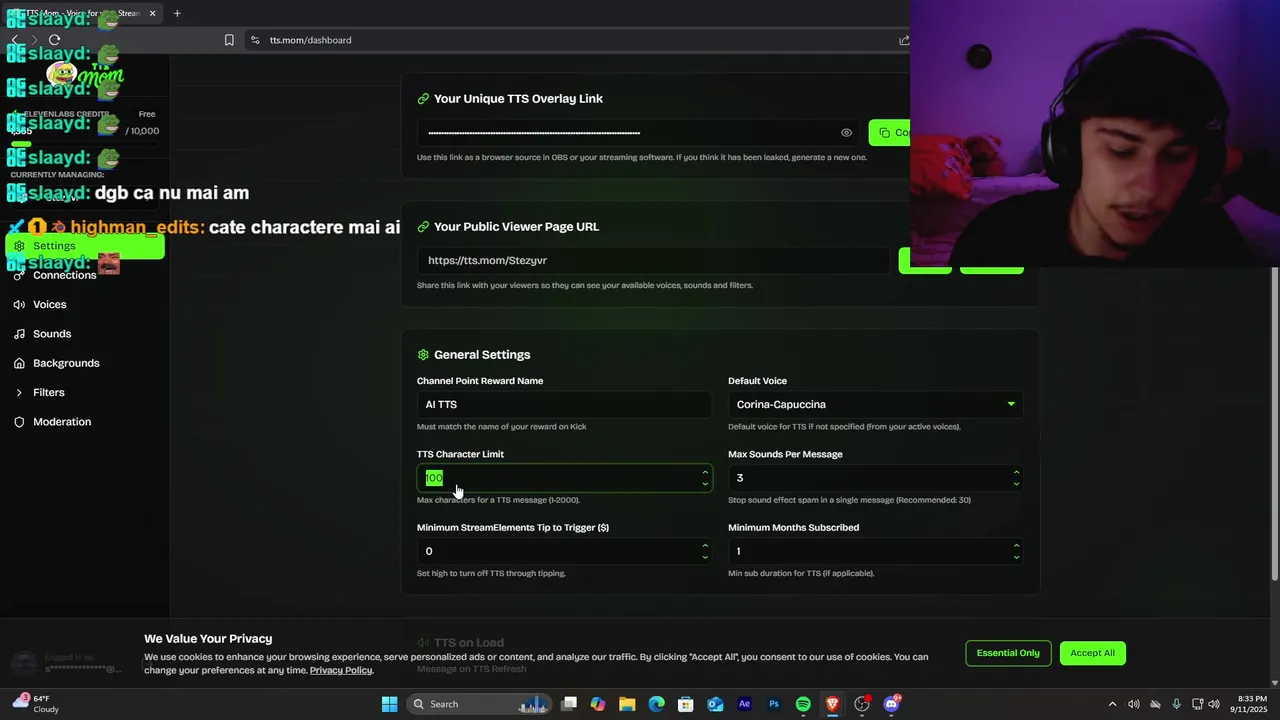
Task: Open Spotify from the taskbar
Action: pyautogui.click(x=803, y=704)
